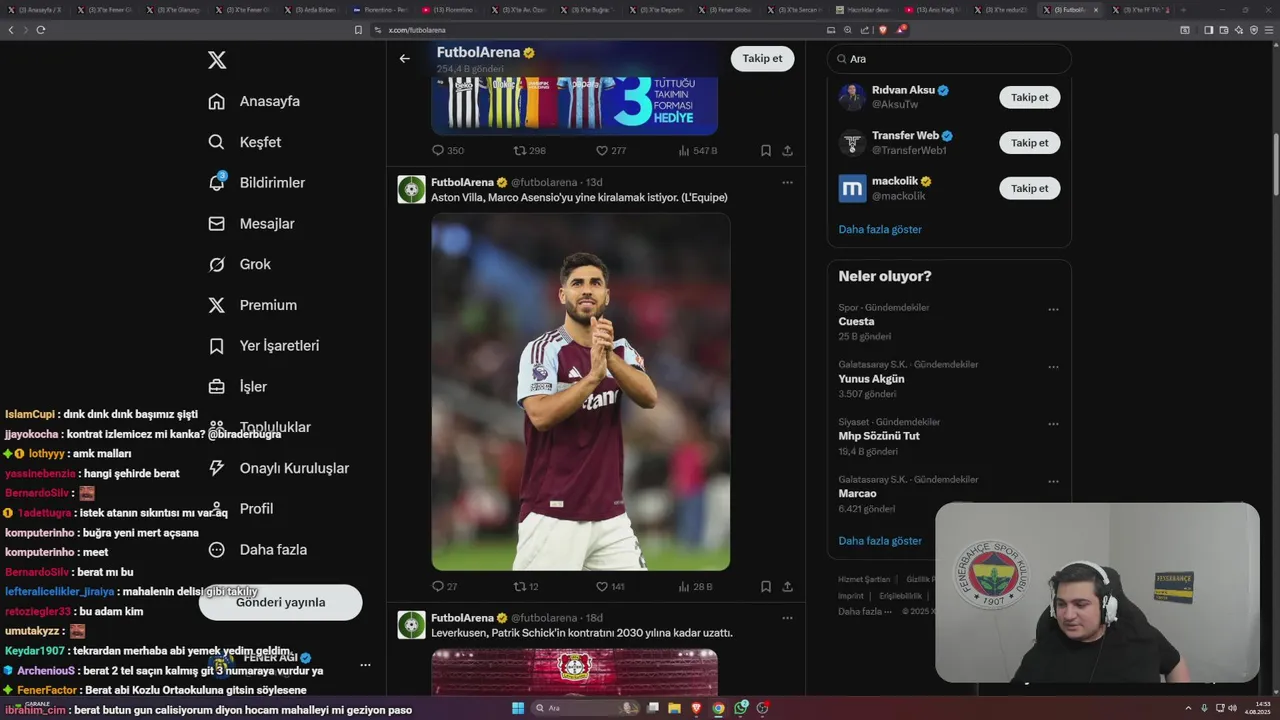Open Chrome from the taskbar
Image resolution: width=1280 pixels, height=720 pixels.
pos(718,708)
